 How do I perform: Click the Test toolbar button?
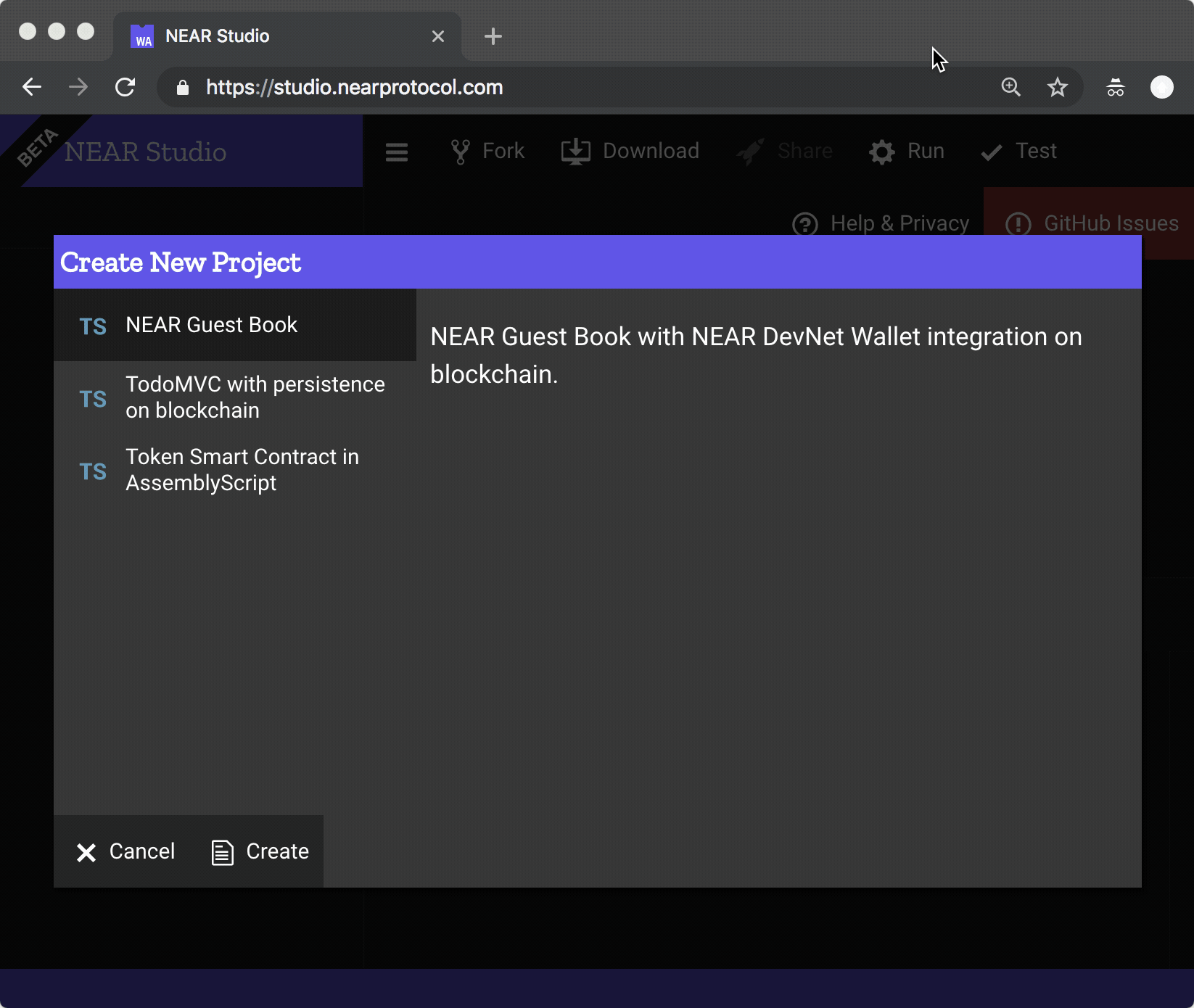click(x=1018, y=151)
